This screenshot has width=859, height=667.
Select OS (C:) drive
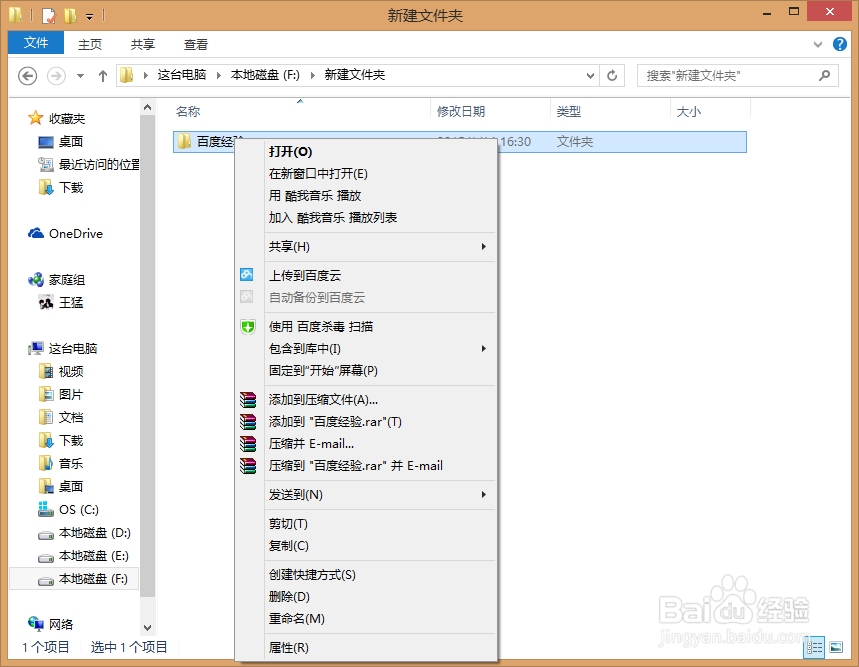click(x=68, y=510)
